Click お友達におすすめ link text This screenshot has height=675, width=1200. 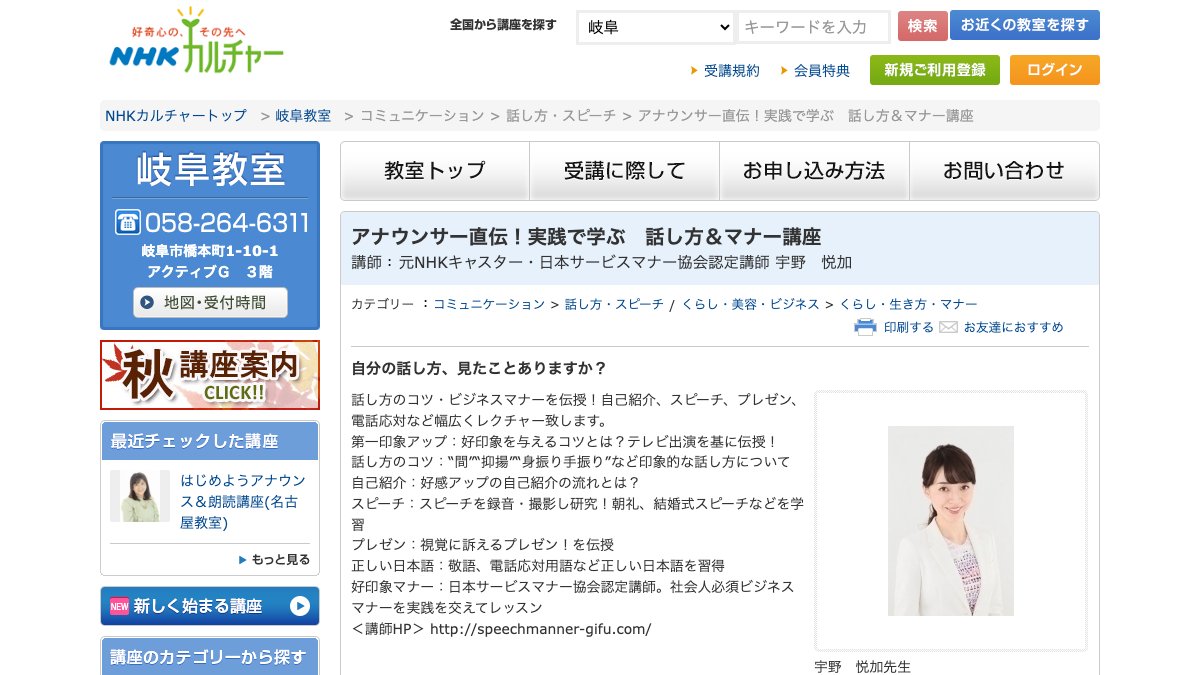point(1013,327)
